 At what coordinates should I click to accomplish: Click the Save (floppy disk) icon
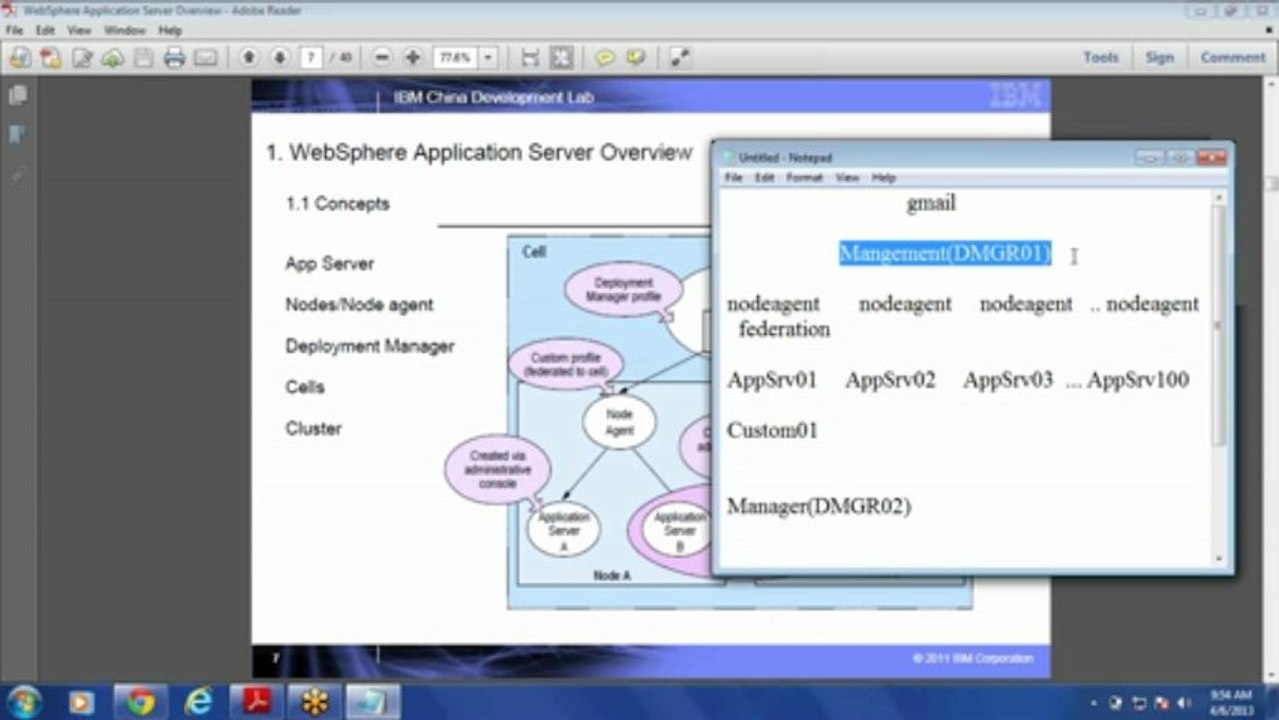(x=144, y=58)
